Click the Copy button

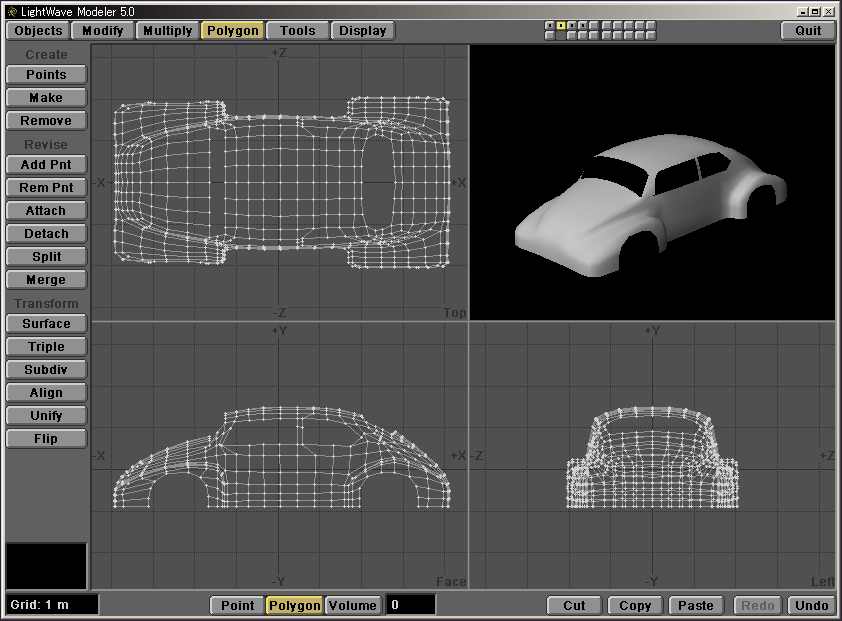635,605
